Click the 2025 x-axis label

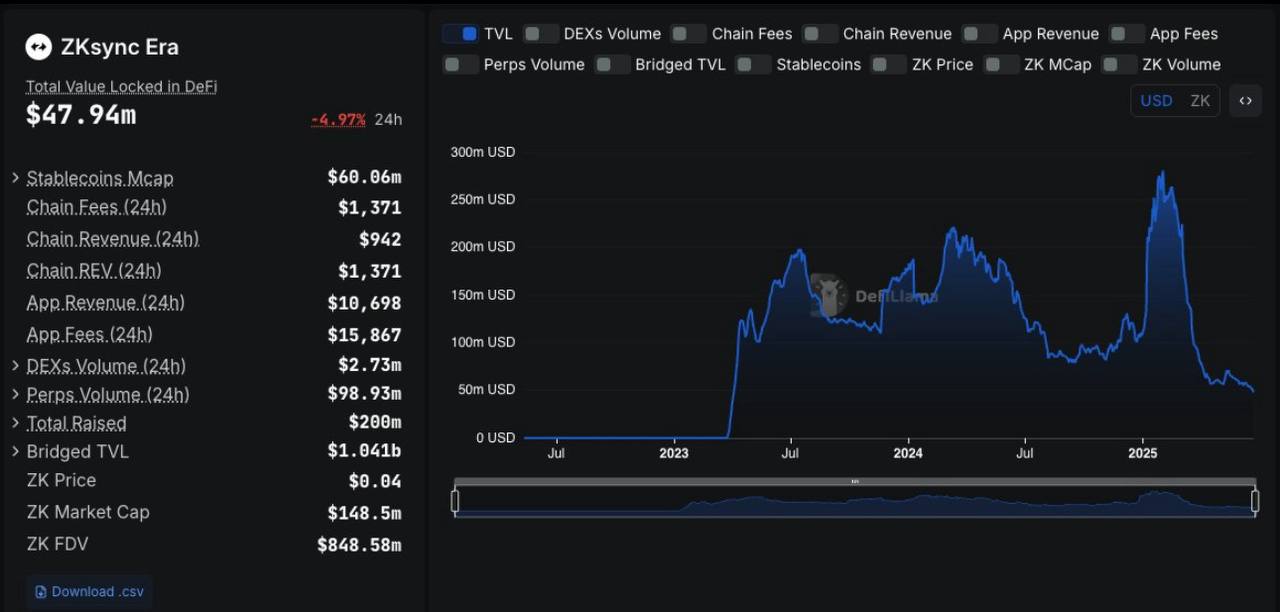click(1142, 454)
